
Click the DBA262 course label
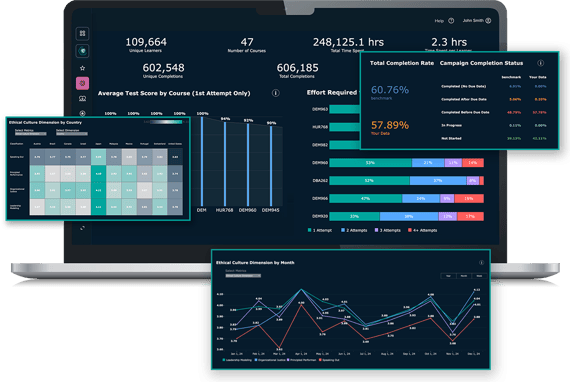(320, 181)
